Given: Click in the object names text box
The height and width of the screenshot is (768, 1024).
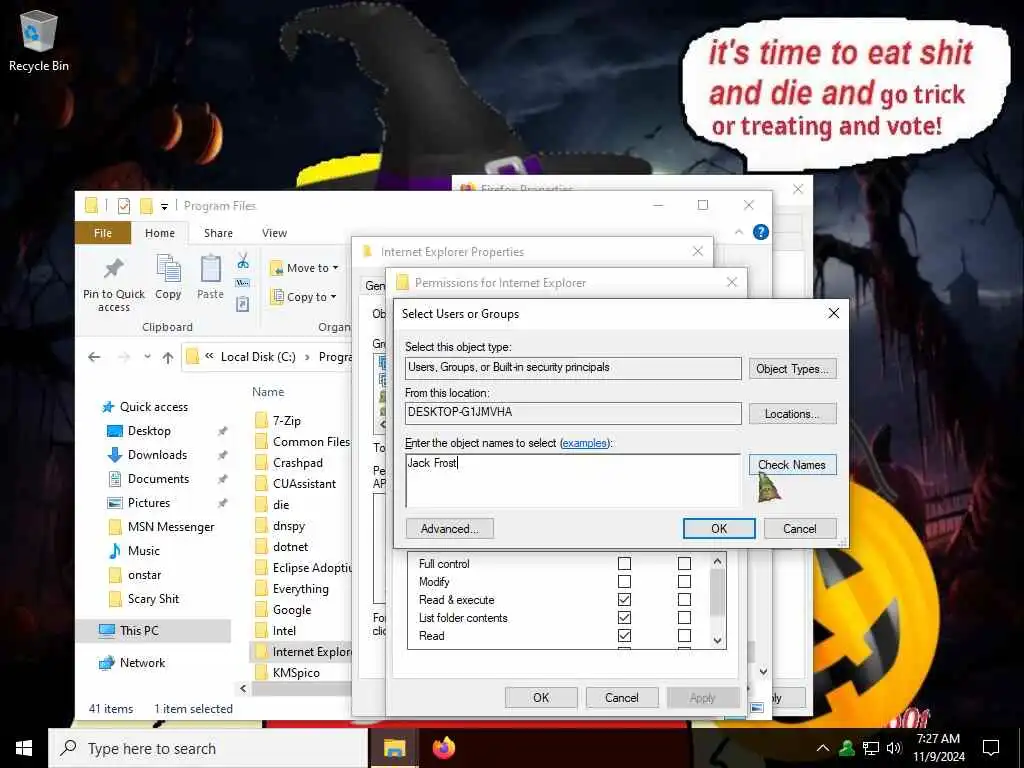Looking at the screenshot, I should pos(573,480).
